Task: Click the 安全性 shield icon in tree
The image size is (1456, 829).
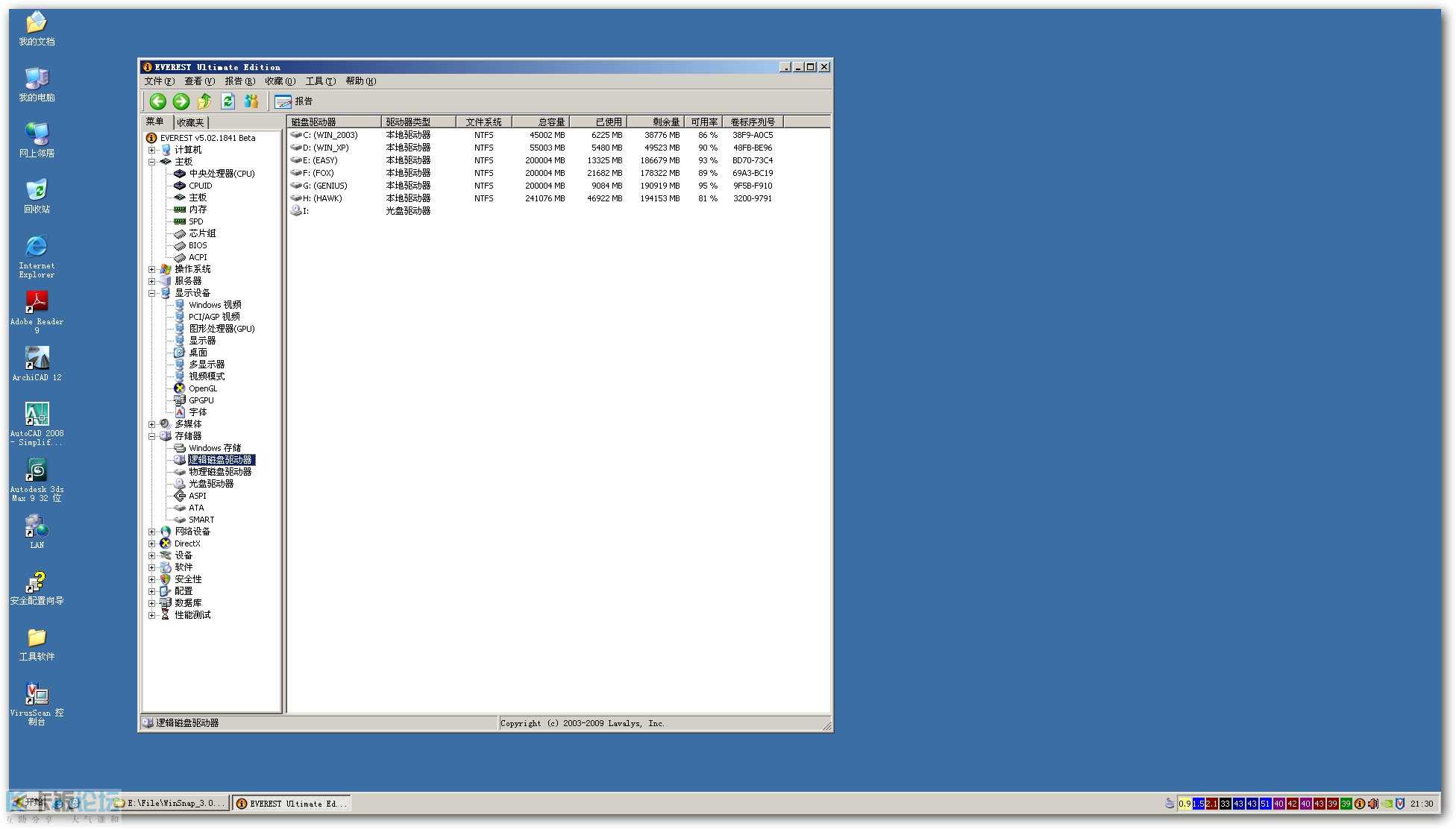Action: [x=166, y=579]
